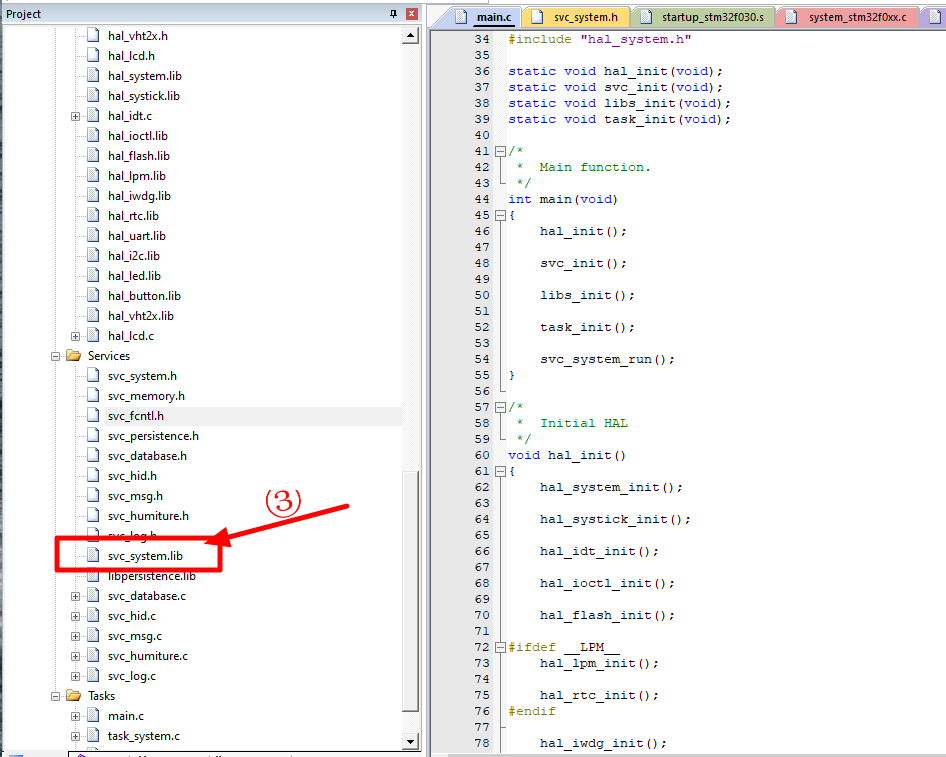Expand the hal_idt.c tree node
This screenshot has width=946, height=757.
click(75, 116)
